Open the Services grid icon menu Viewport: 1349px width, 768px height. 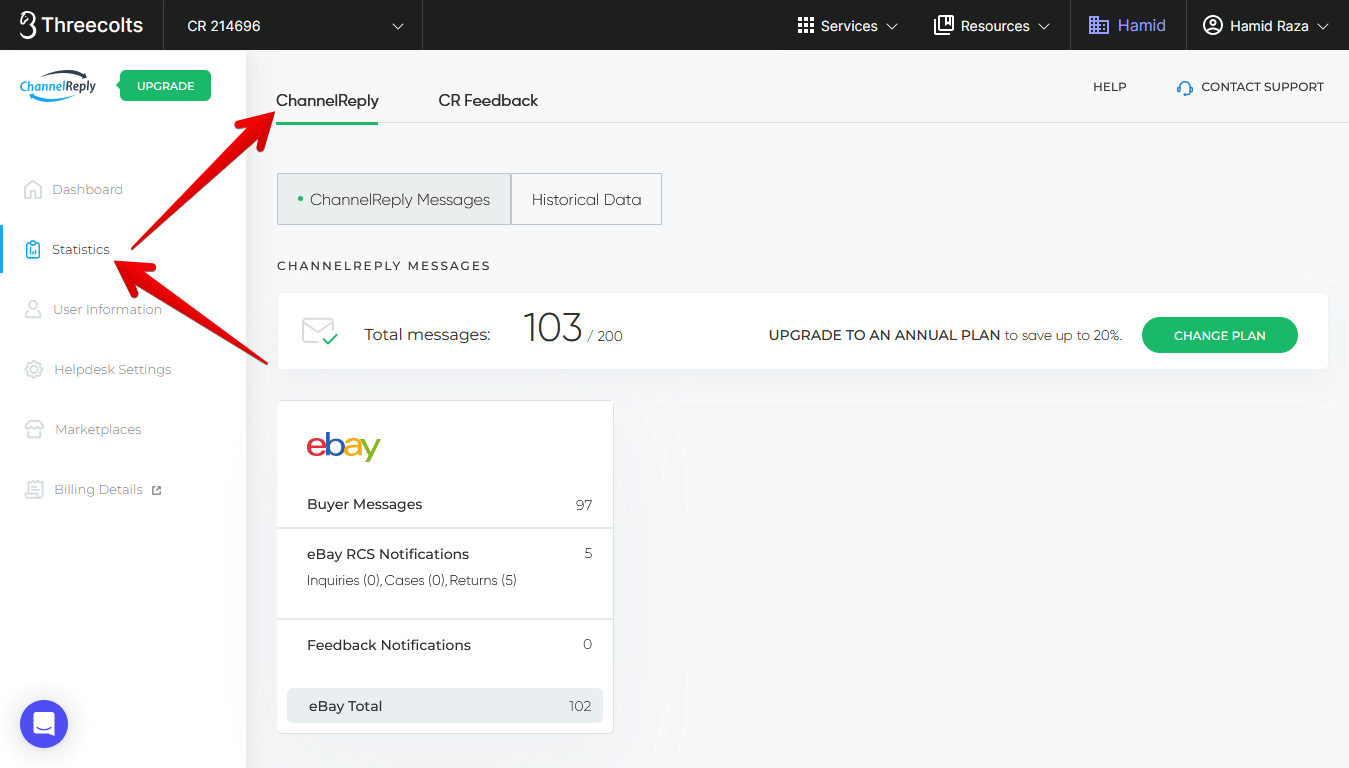[806, 26]
